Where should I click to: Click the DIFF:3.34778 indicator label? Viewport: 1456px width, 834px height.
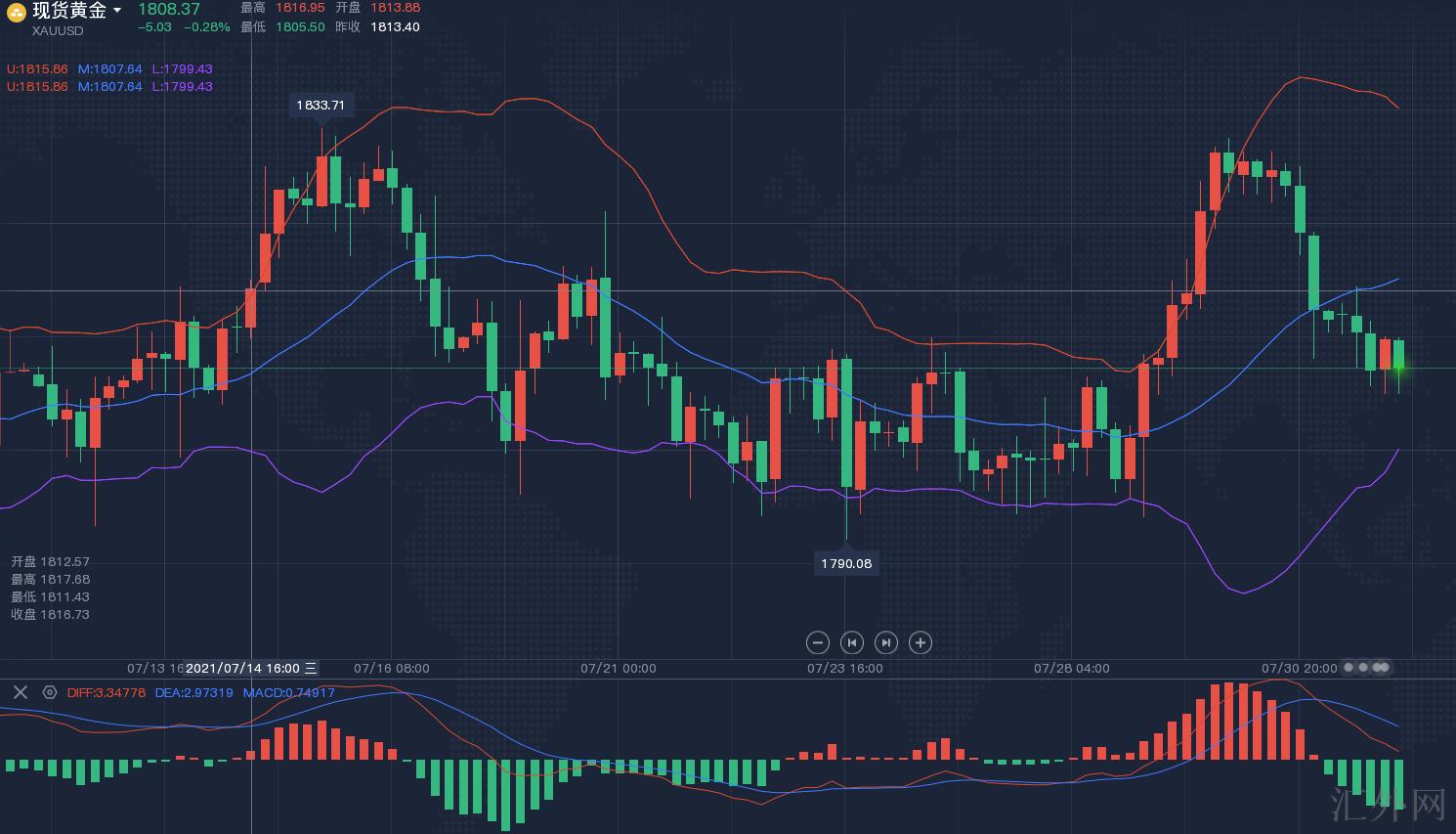[x=107, y=692]
